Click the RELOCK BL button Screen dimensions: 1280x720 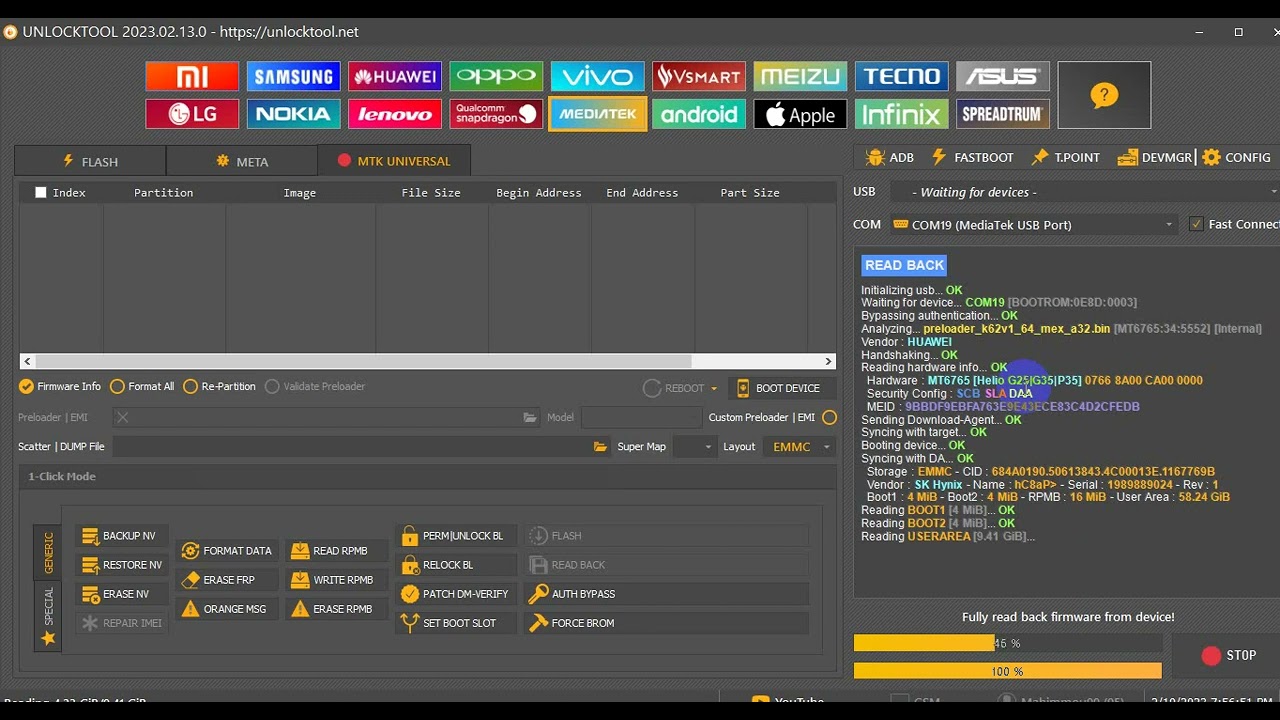tap(456, 565)
